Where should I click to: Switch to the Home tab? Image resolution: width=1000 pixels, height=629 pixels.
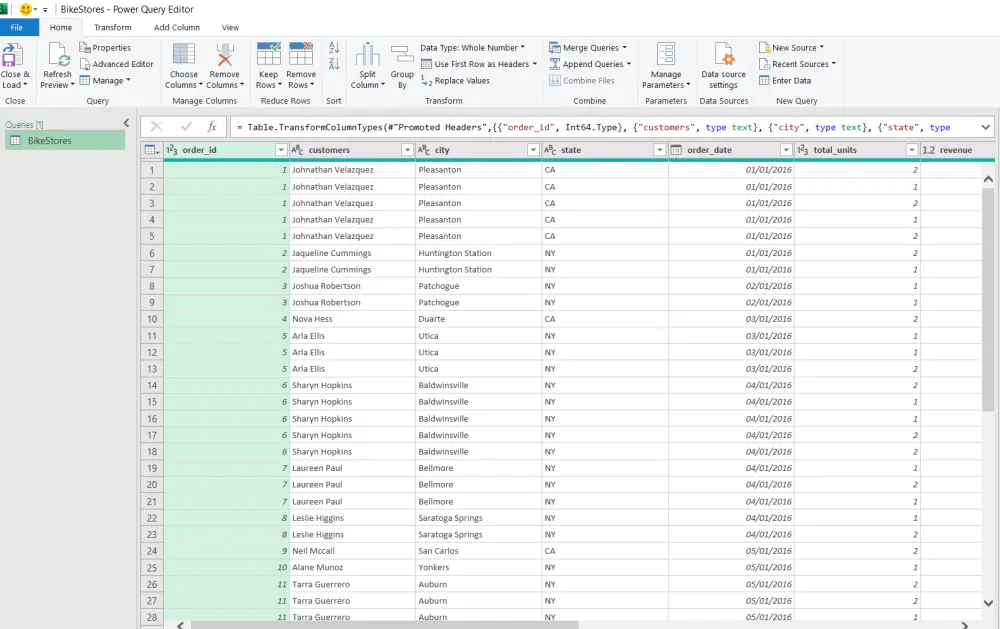tap(61, 27)
